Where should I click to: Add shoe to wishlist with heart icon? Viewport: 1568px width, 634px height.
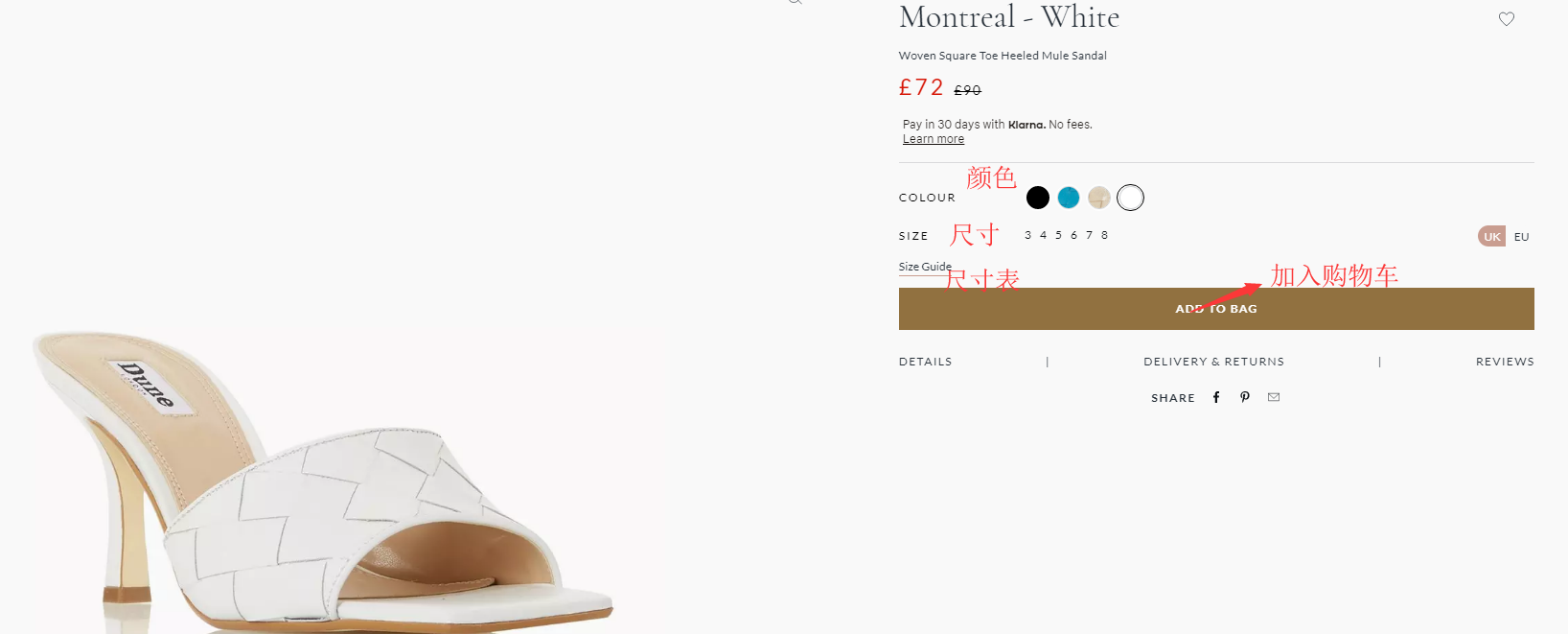point(1507,19)
